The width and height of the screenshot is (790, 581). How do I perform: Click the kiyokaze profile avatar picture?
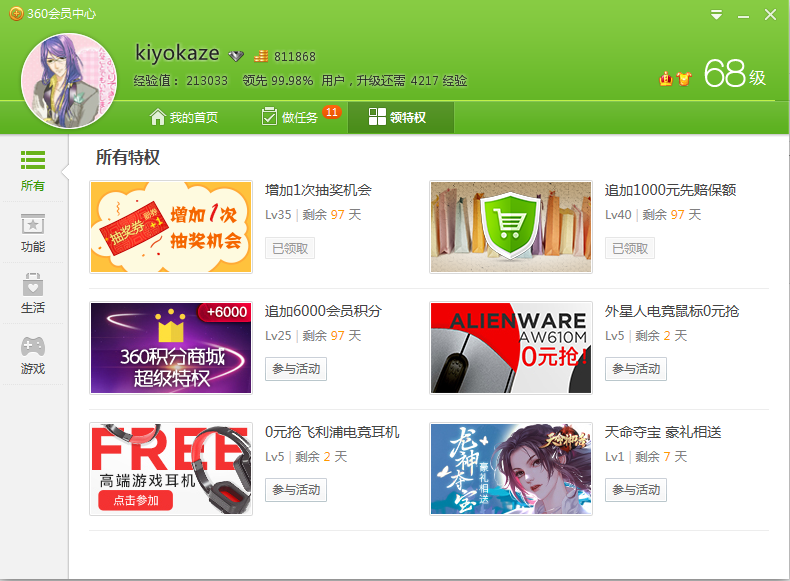[x=69, y=81]
